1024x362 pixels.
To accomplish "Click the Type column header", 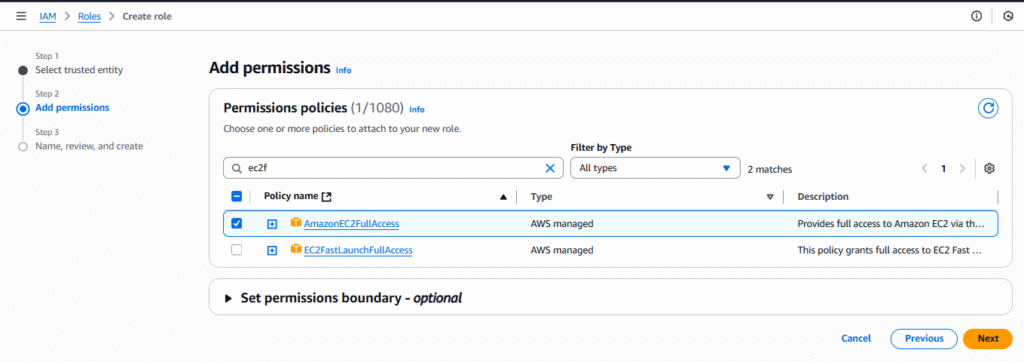I will click(542, 196).
